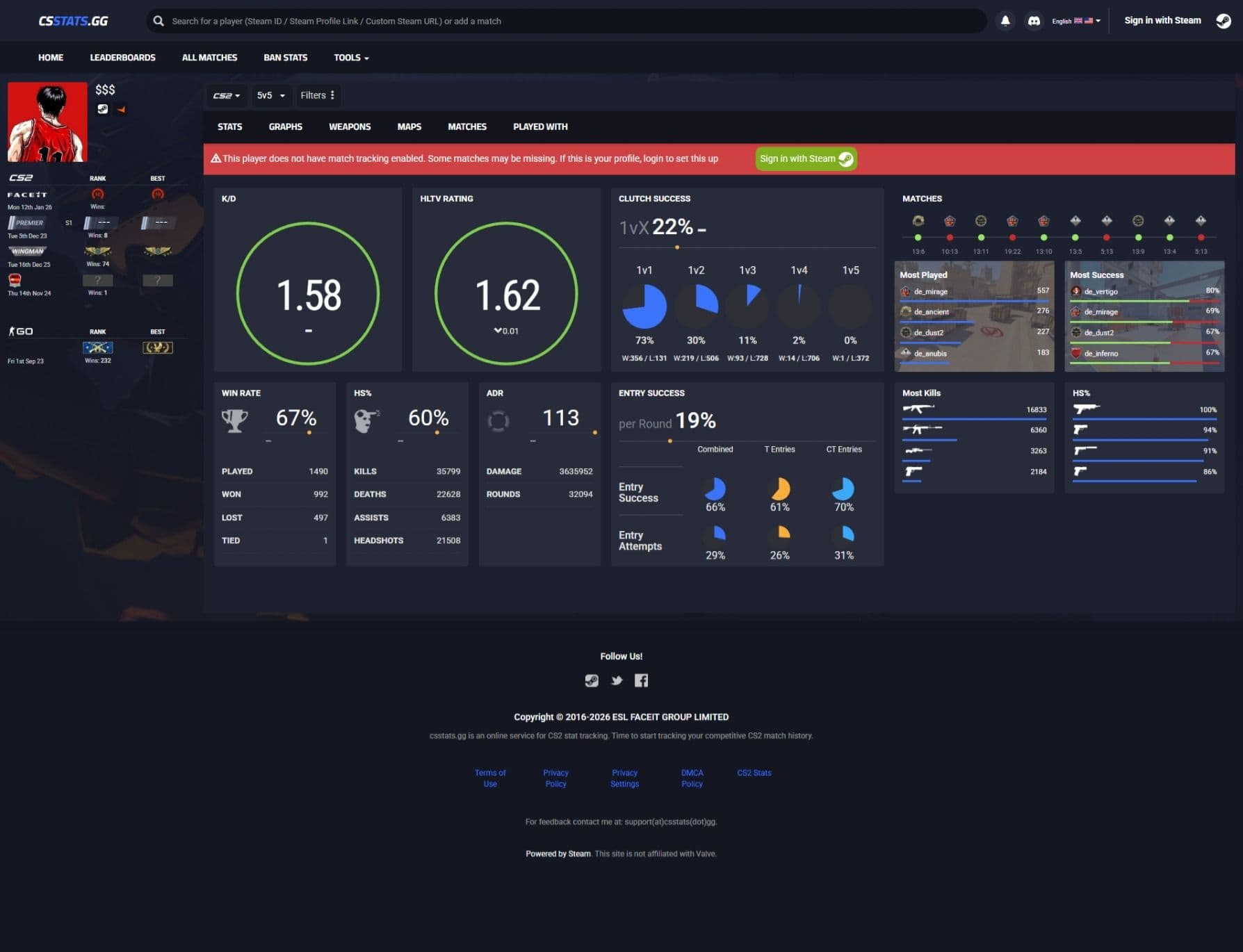Click Sign in with Steam in the red banner

806,158
